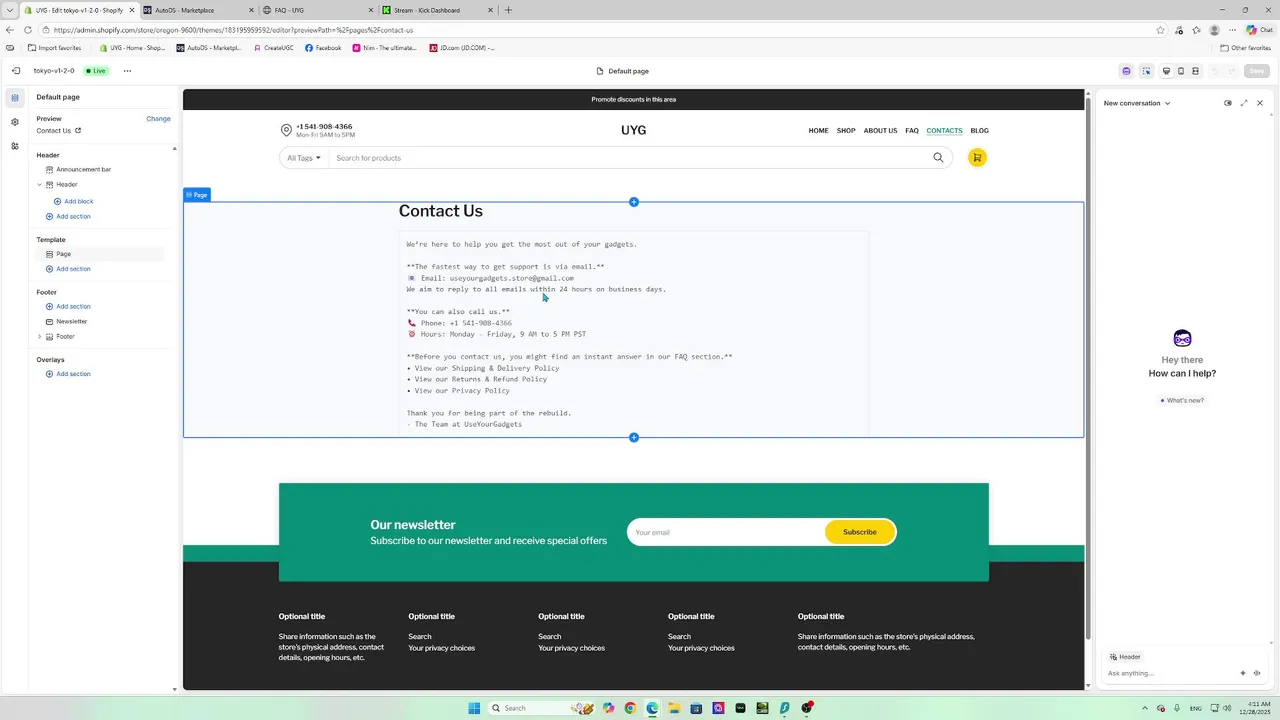The height and width of the screenshot is (720, 1280).
Task: Bookmark page with star icon in address bar
Action: click(1160, 30)
